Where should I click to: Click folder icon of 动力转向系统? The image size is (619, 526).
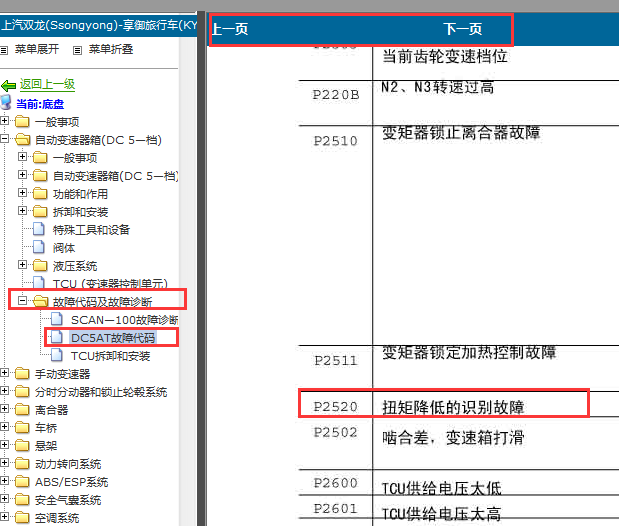click(22, 463)
